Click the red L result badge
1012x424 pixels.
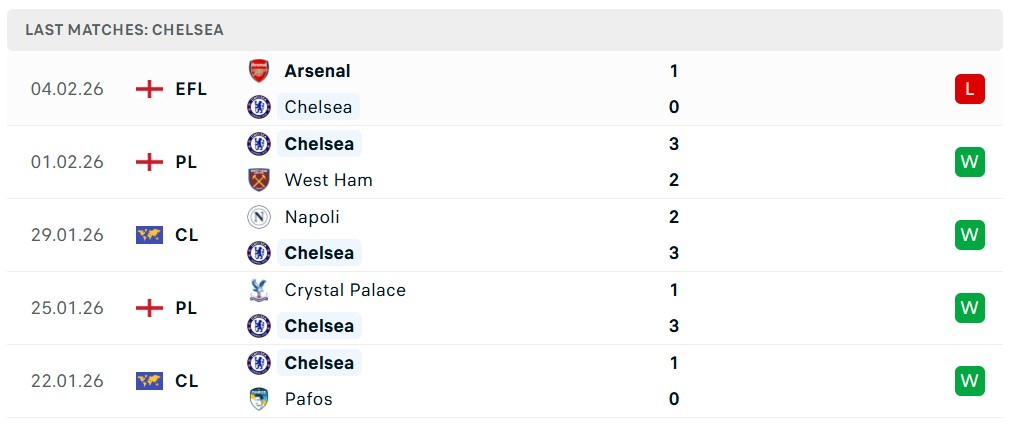click(x=969, y=89)
